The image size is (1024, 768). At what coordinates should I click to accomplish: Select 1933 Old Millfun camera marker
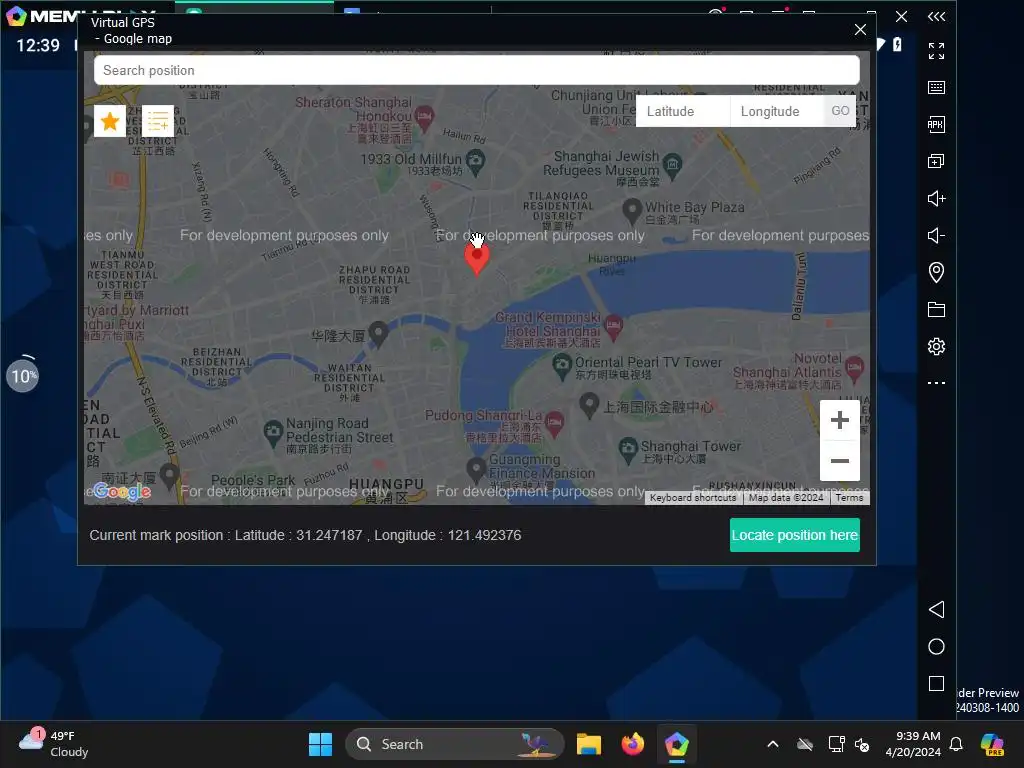476,161
